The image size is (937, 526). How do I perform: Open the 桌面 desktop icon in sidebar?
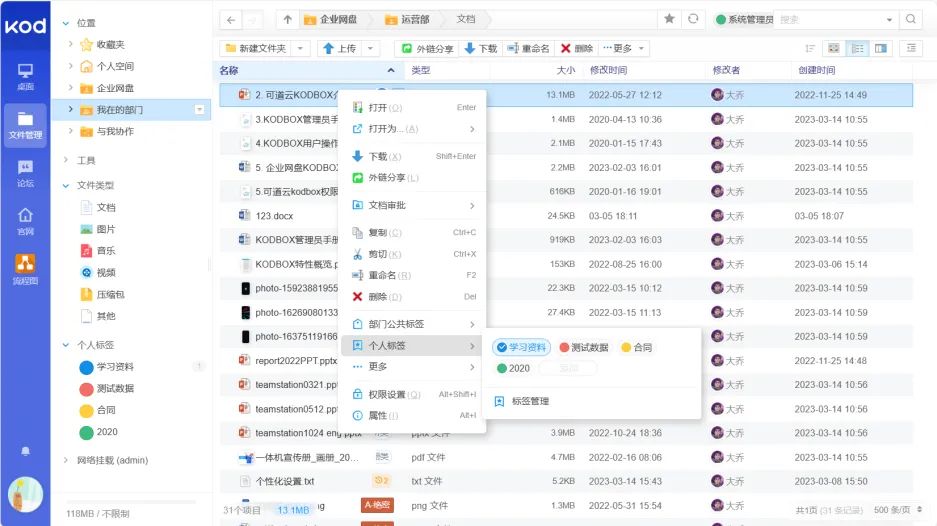pos(25,77)
